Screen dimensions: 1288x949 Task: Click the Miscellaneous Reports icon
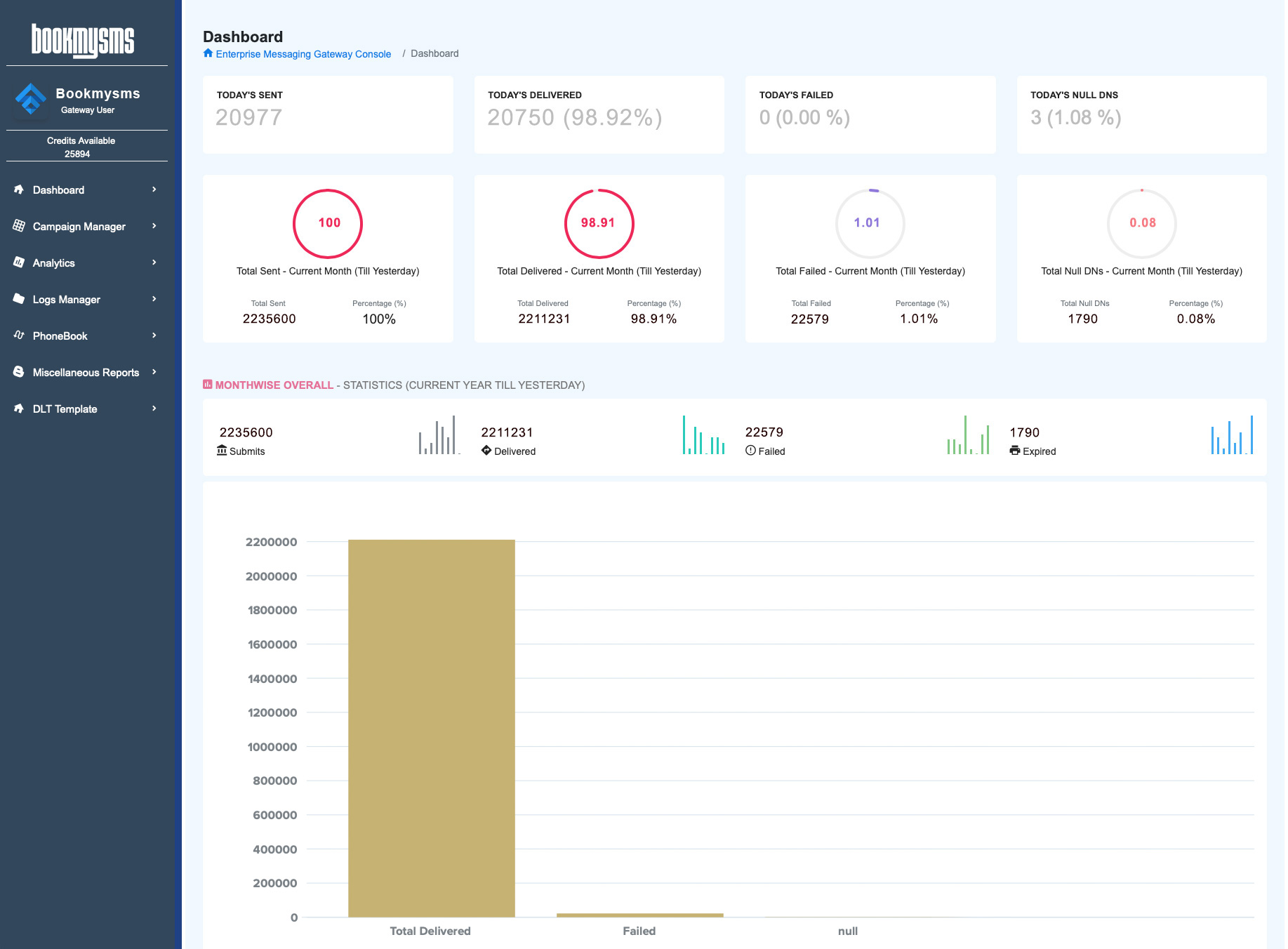pos(19,372)
